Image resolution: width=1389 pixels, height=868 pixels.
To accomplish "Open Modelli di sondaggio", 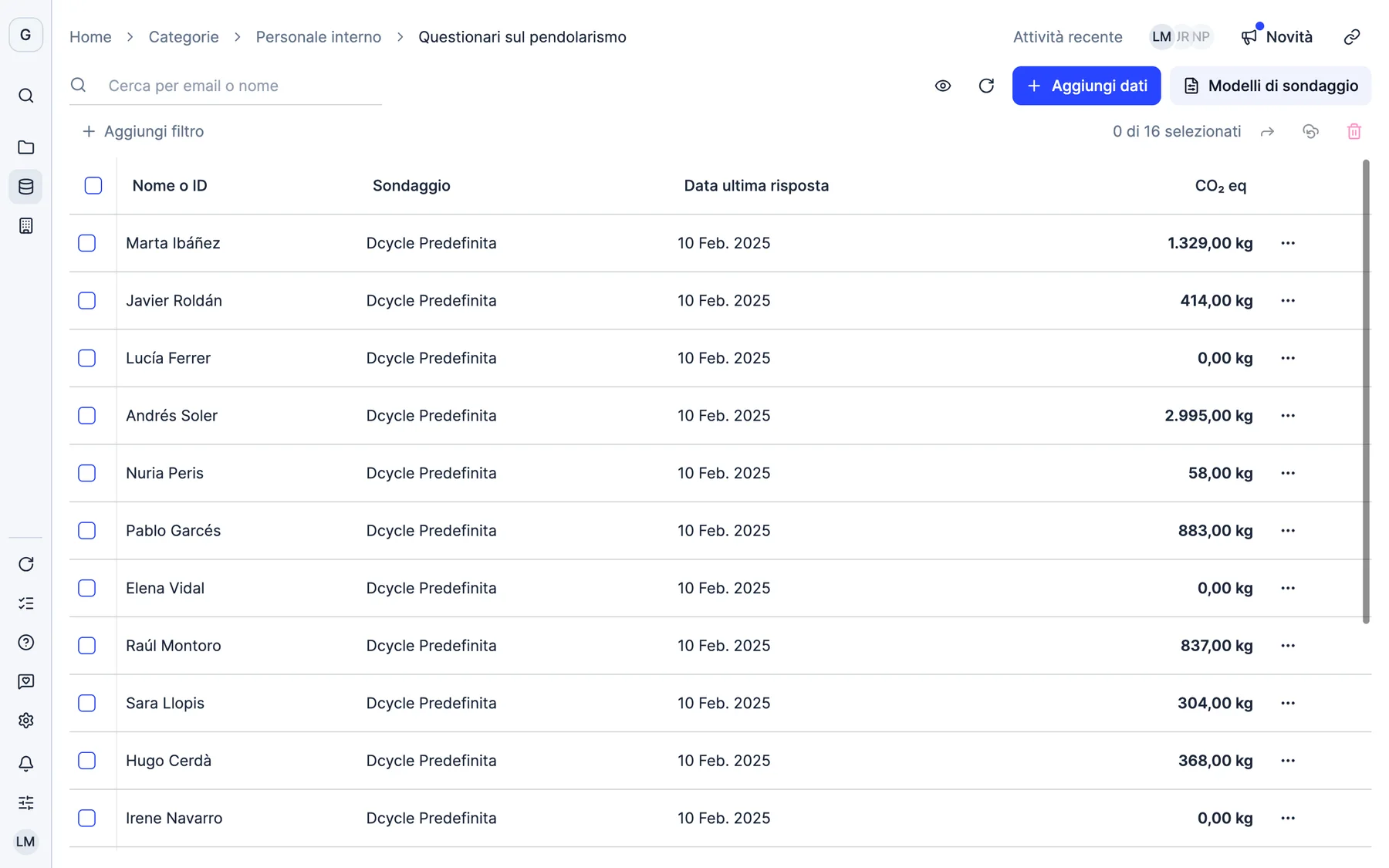I will (x=1270, y=86).
